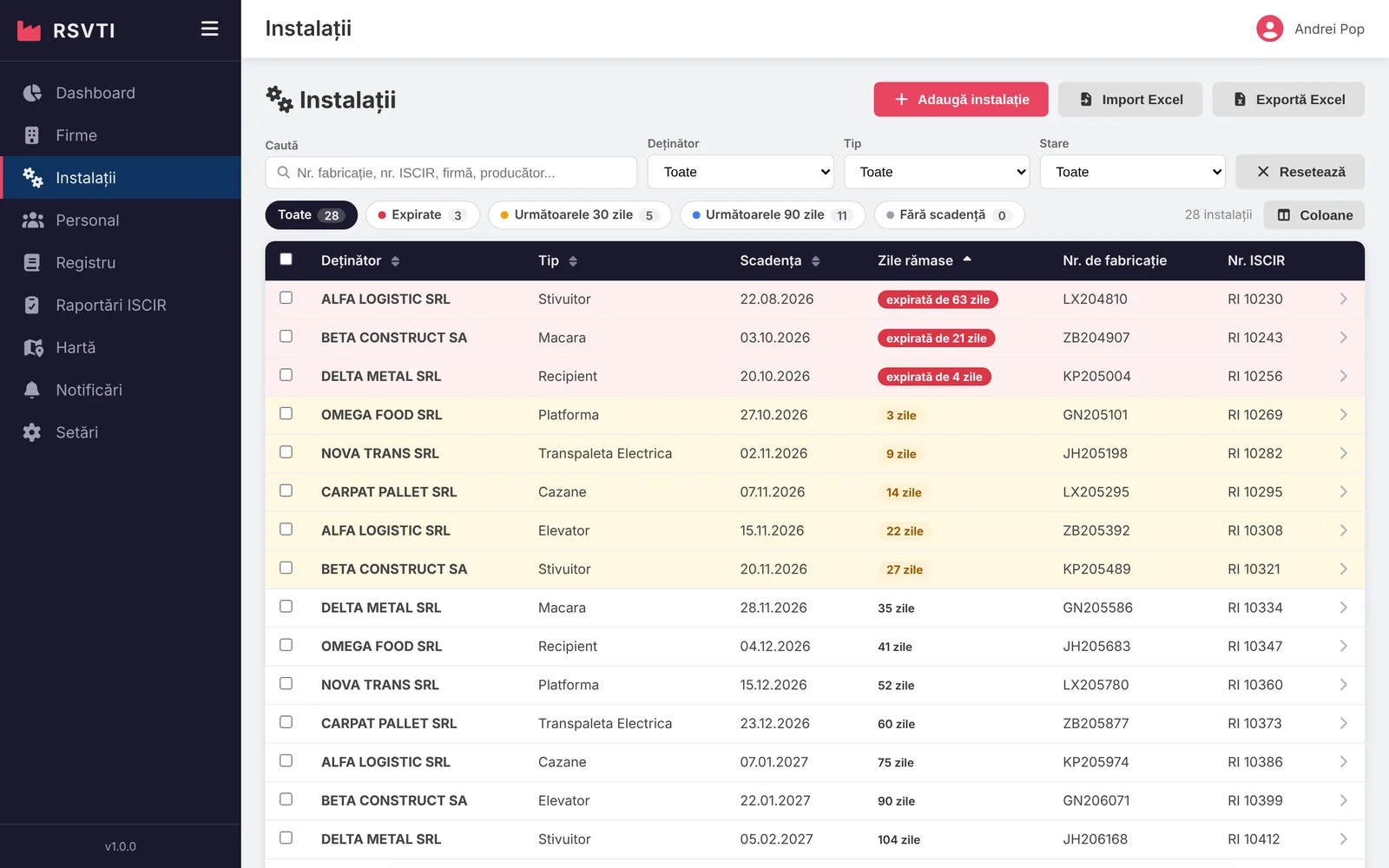Open row RI 10230 chevron arrow
This screenshot has width=1389, height=868.
pyautogui.click(x=1343, y=299)
